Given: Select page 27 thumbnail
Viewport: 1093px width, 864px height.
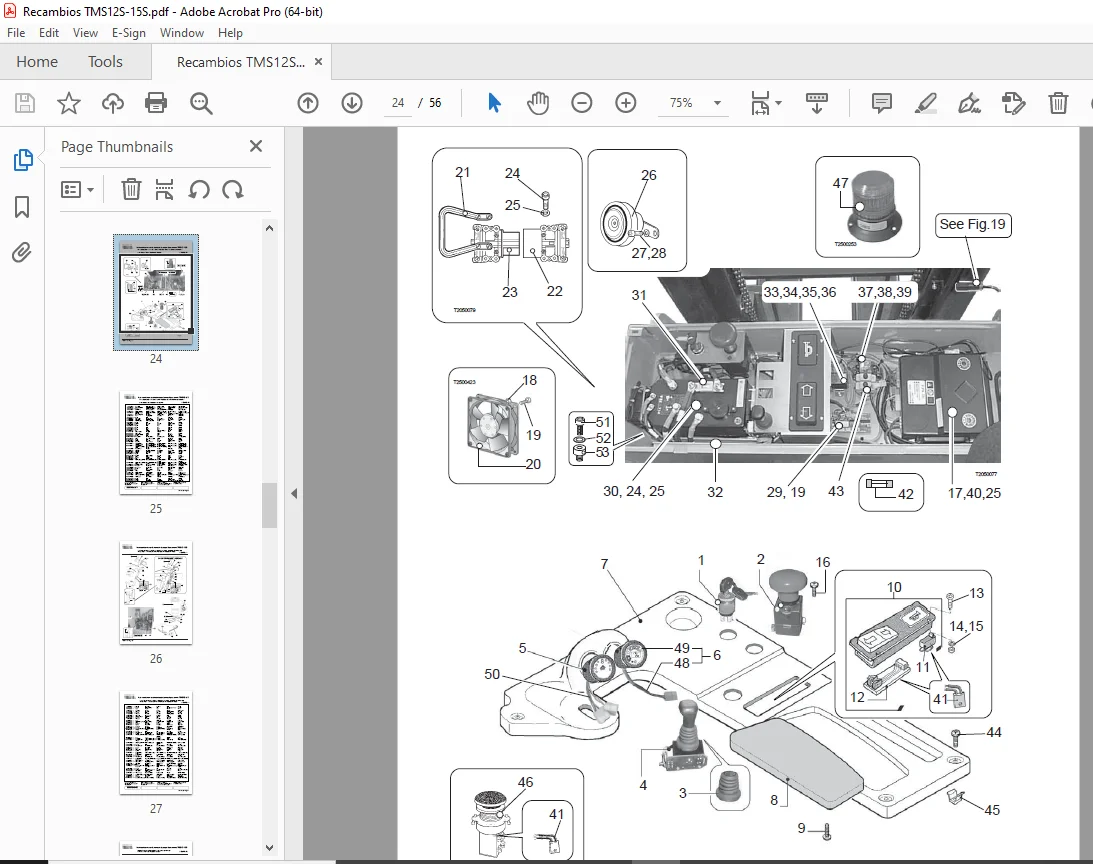Looking at the screenshot, I should point(155,743).
